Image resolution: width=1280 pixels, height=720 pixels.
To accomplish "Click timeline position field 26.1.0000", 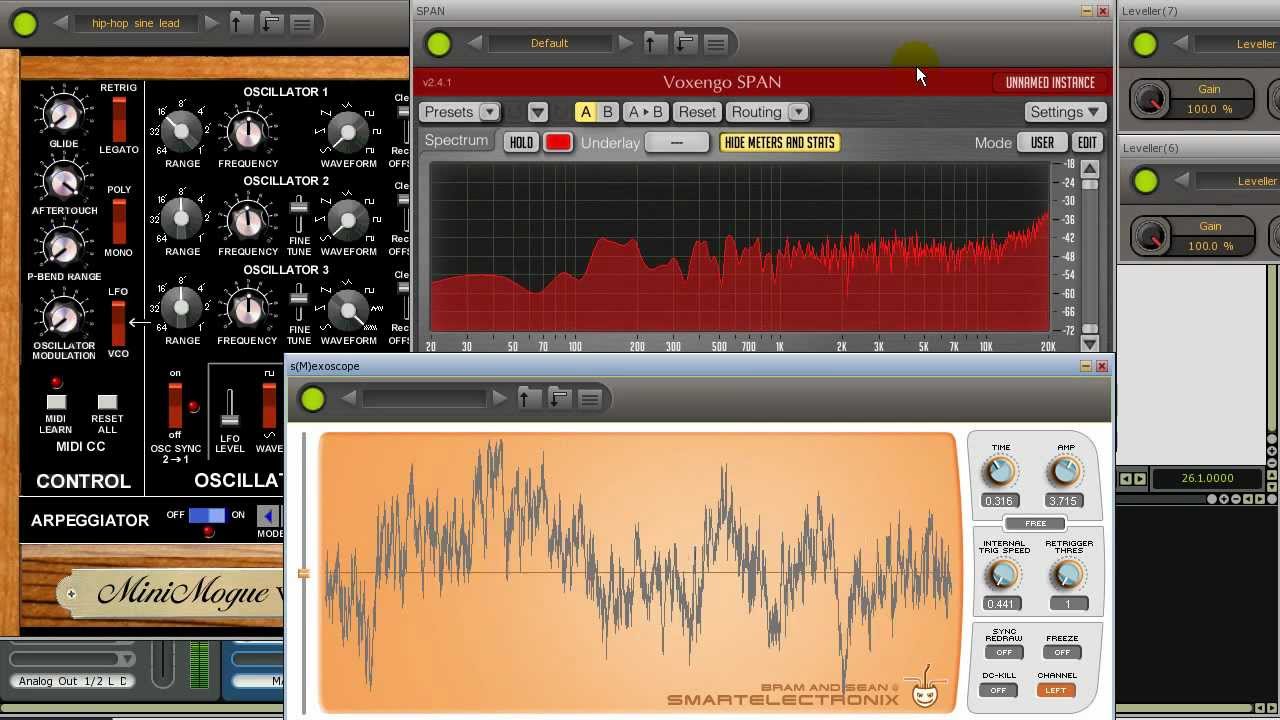I will click(x=1207, y=479).
